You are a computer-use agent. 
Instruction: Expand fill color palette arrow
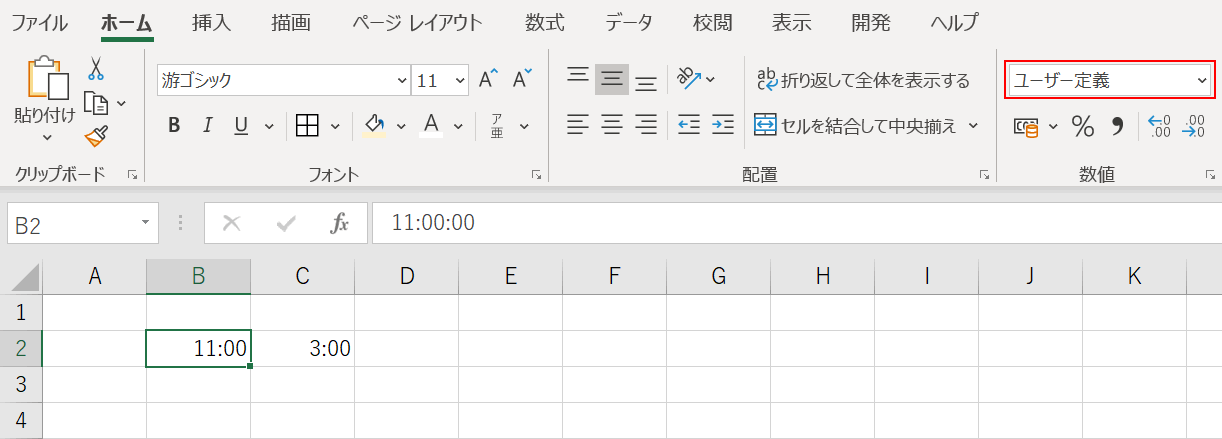click(401, 126)
